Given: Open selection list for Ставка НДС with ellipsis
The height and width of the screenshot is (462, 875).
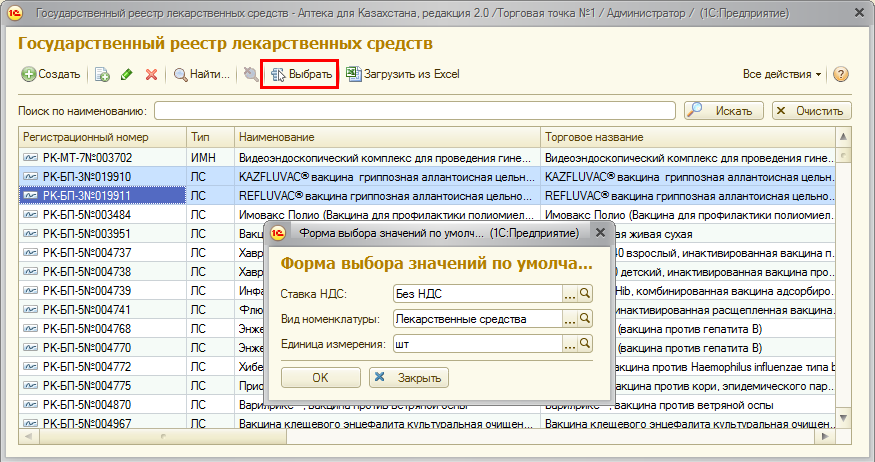Looking at the screenshot, I should click(x=570, y=294).
